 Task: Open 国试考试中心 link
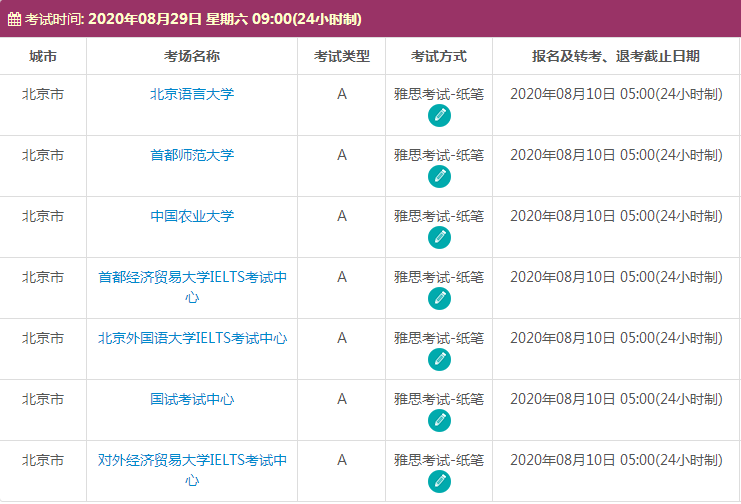coord(192,399)
